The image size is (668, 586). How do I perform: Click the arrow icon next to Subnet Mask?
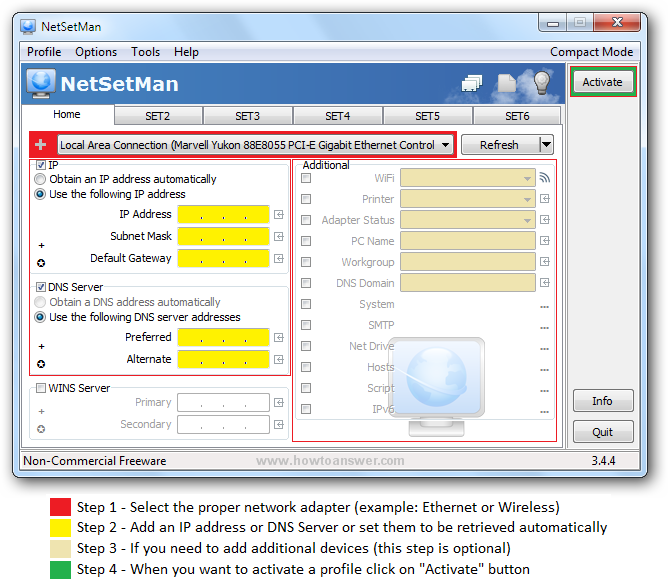[x=279, y=236]
